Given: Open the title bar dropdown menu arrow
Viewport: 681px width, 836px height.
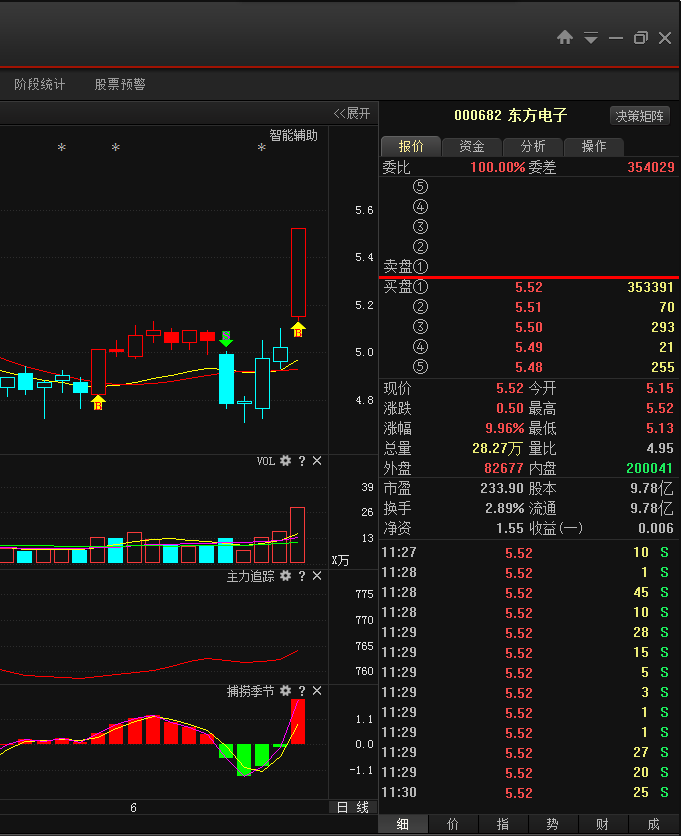Looking at the screenshot, I should click(591, 37).
